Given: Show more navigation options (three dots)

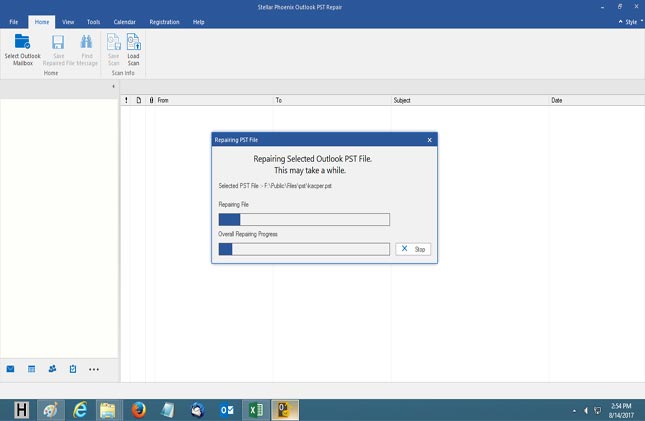Looking at the screenshot, I should coord(94,369).
